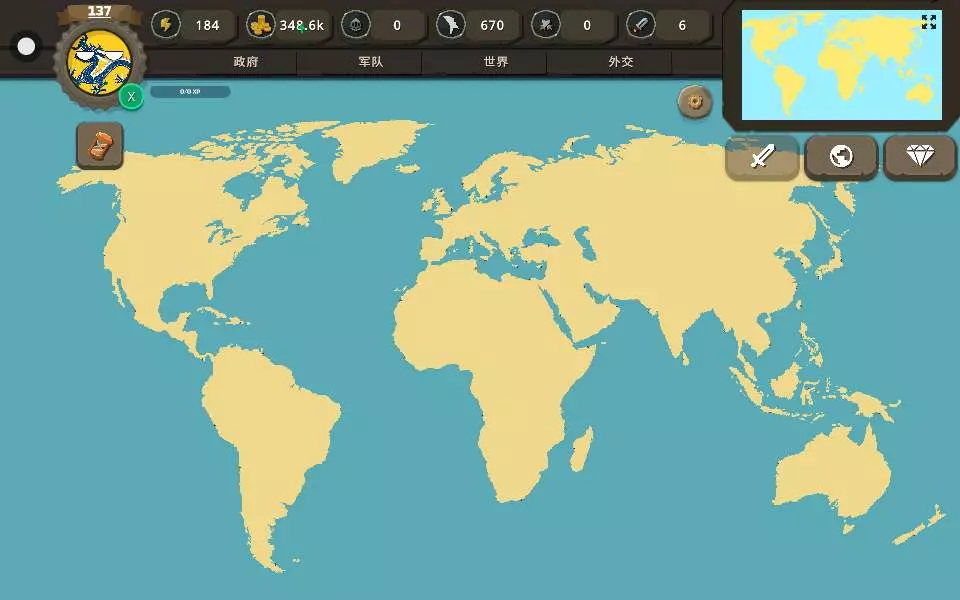This screenshot has width=960, height=600.
Task: Select Madagascar island on the main map
Action: (582, 449)
